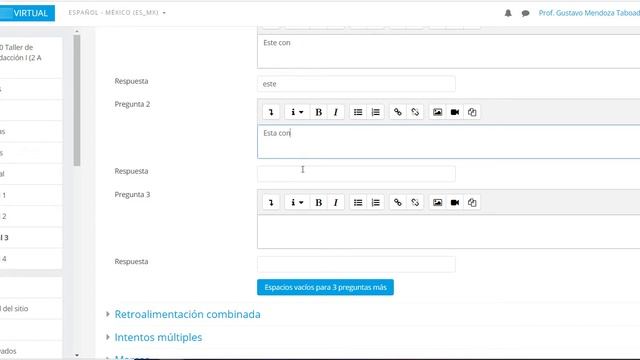The width and height of the screenshot is (640, 360).
Task: Insert video media in Pregunta 2 editor
Action: (x=455, y=112)
